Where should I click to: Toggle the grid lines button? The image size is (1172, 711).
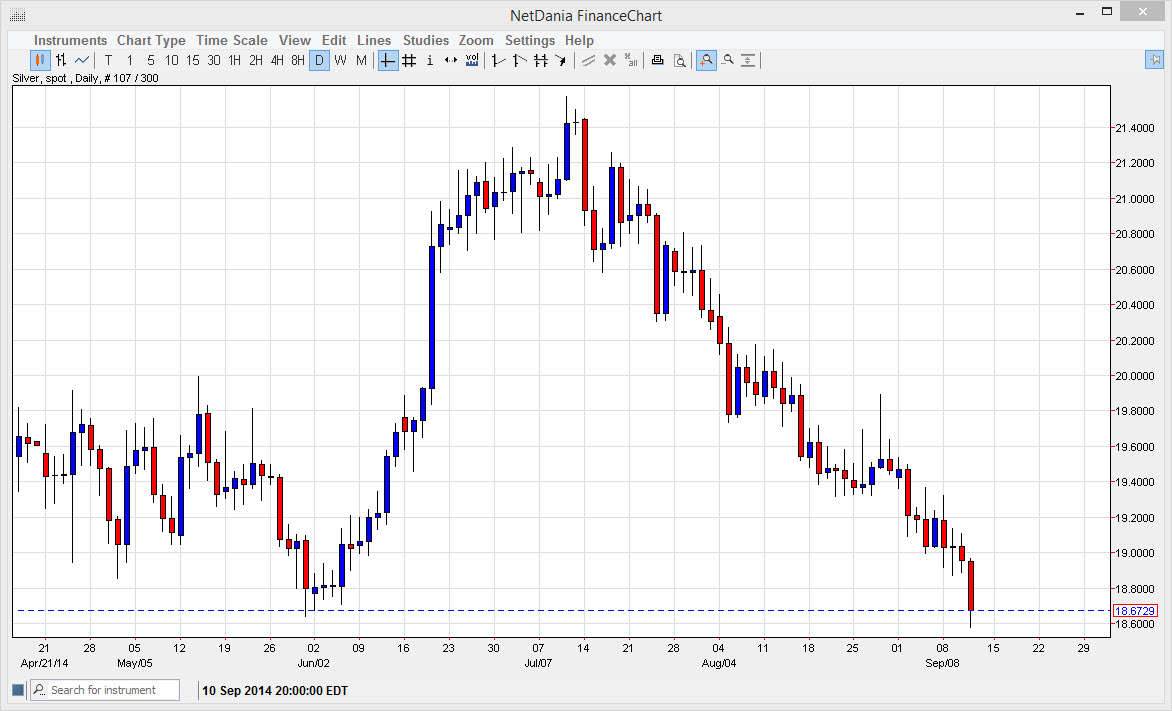point(409,61)
